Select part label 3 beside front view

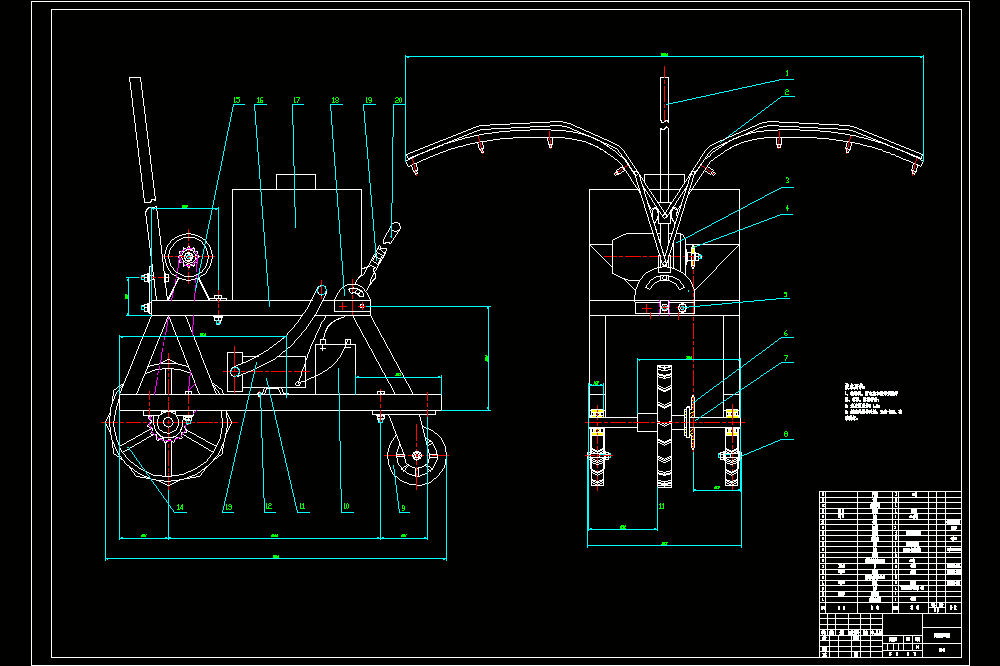tap(788, 181)
